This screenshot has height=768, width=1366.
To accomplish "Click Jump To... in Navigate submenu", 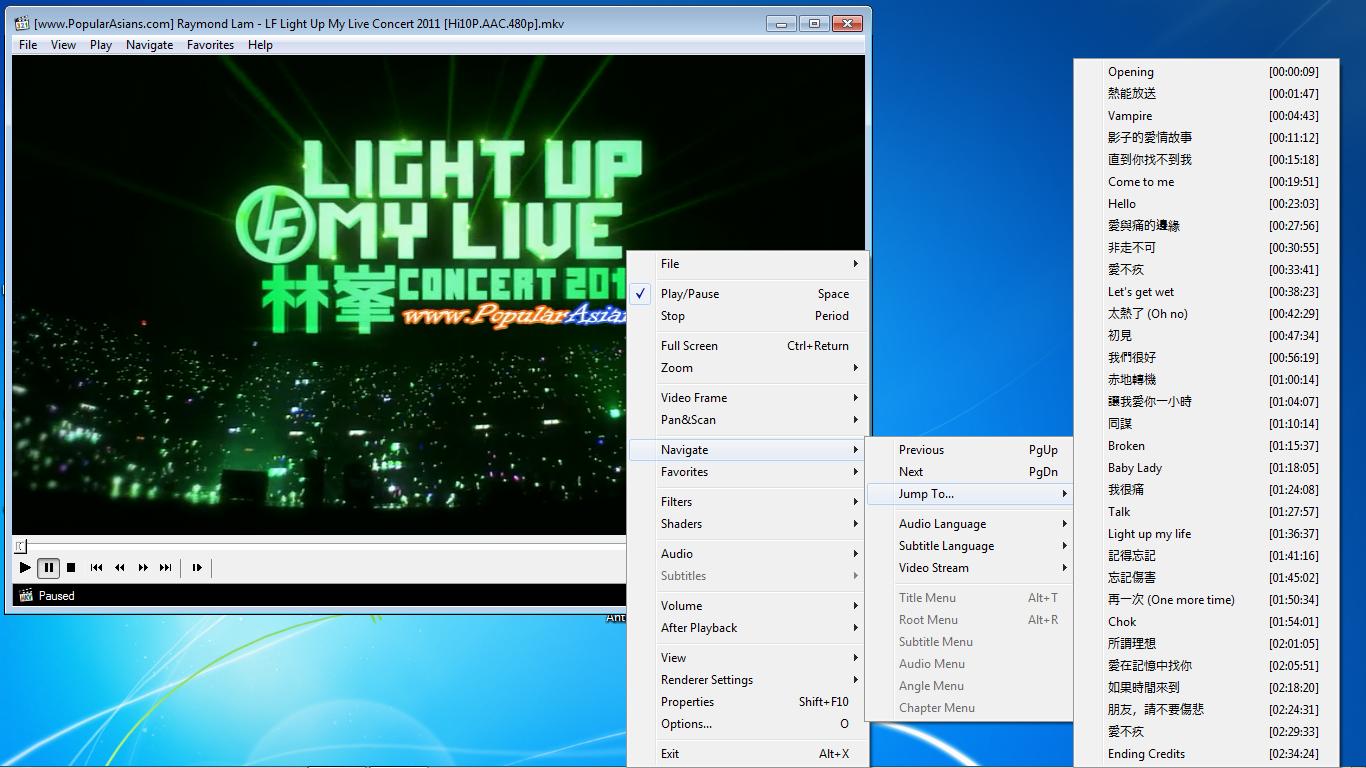I will 969,494.
